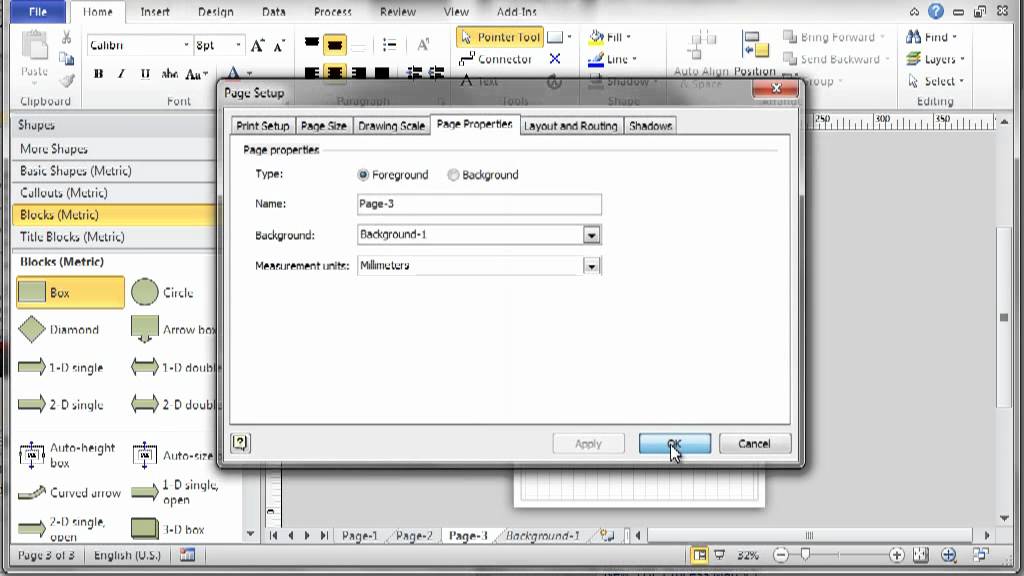
Task: Expand the Find dropdown
Action: [954, 37]
